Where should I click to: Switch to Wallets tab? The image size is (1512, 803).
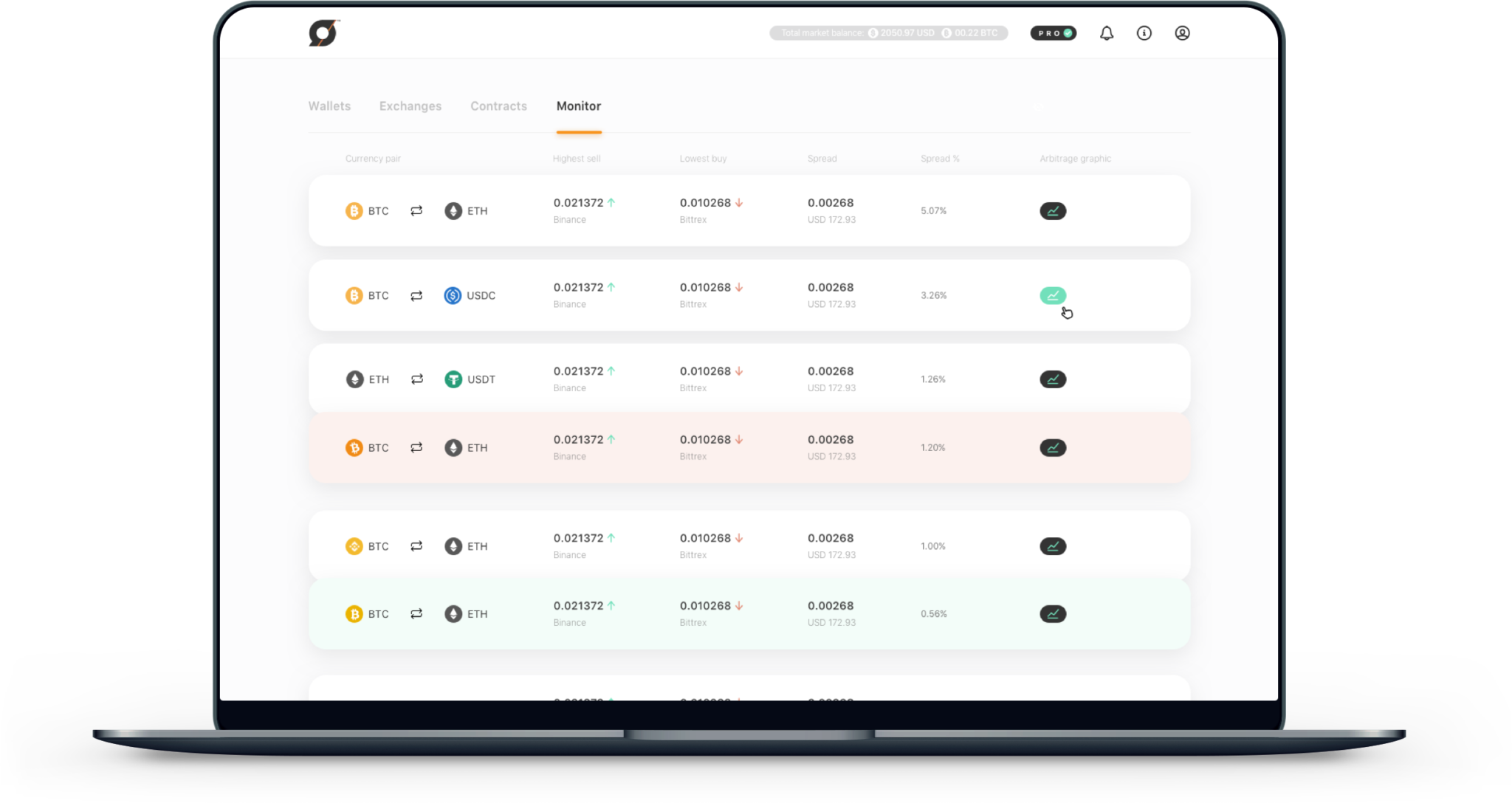click(329, 106)
